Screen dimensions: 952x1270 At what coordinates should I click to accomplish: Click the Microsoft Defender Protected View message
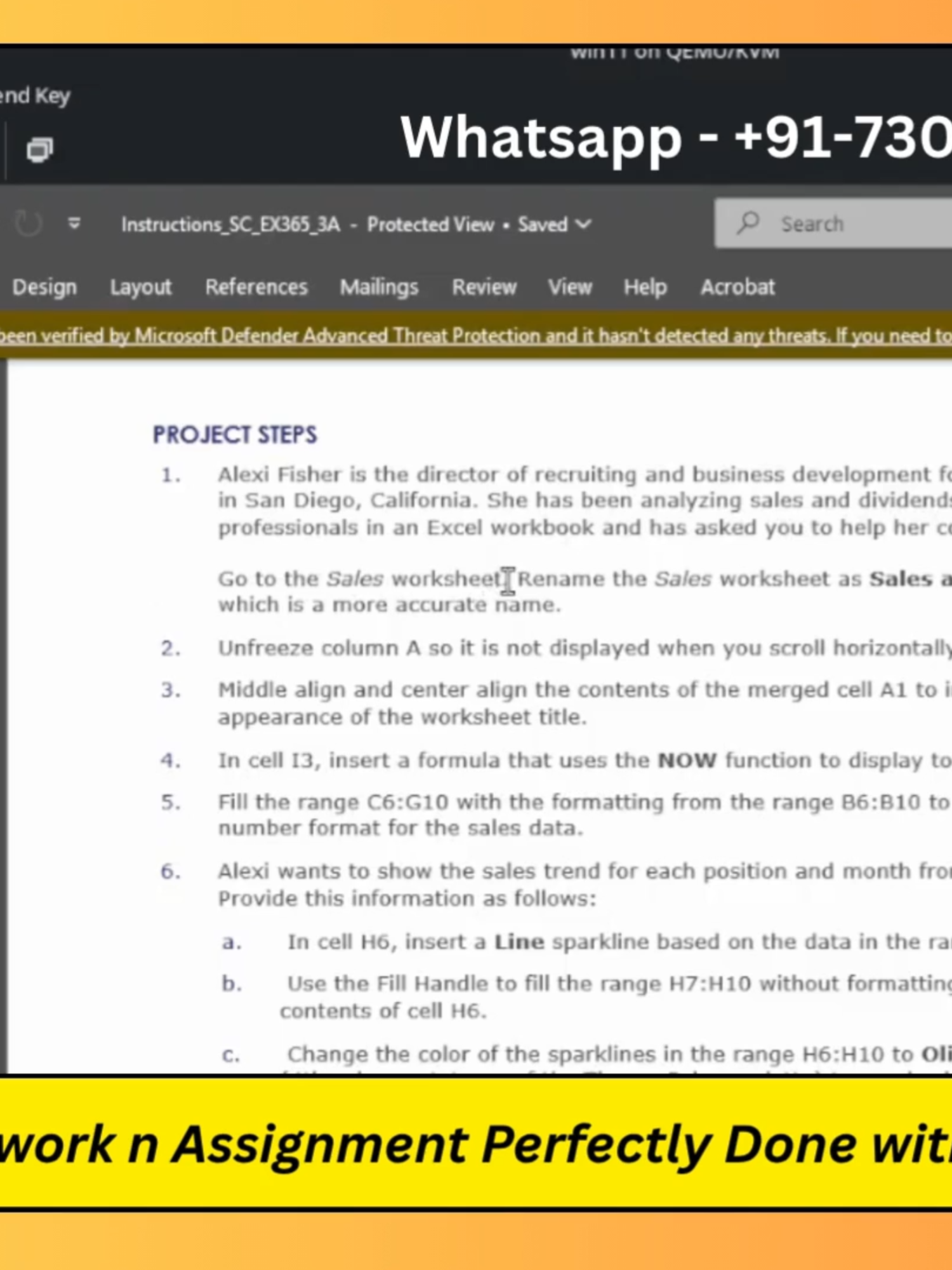click(x=476, y=335)
